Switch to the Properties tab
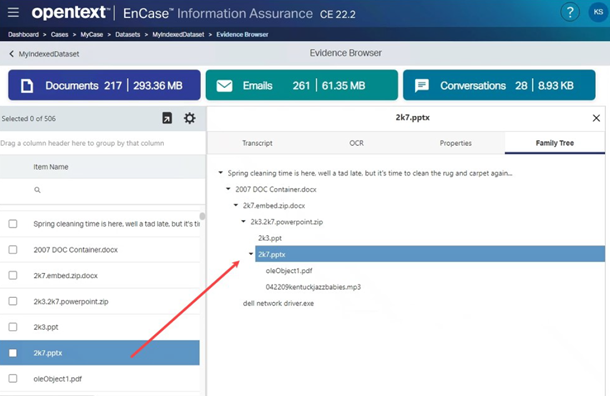 coord(456,143)
